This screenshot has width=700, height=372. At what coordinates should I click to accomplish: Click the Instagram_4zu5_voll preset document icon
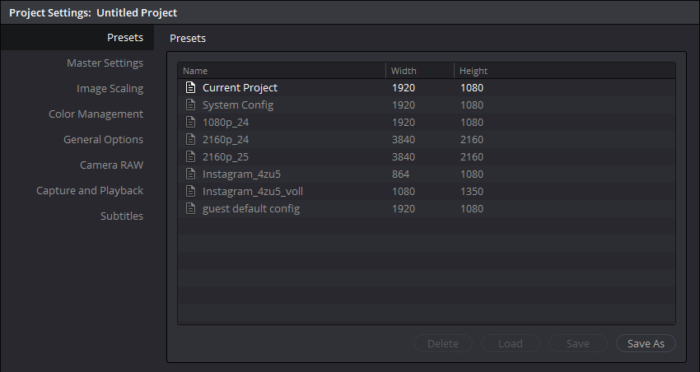pos(191,191)
